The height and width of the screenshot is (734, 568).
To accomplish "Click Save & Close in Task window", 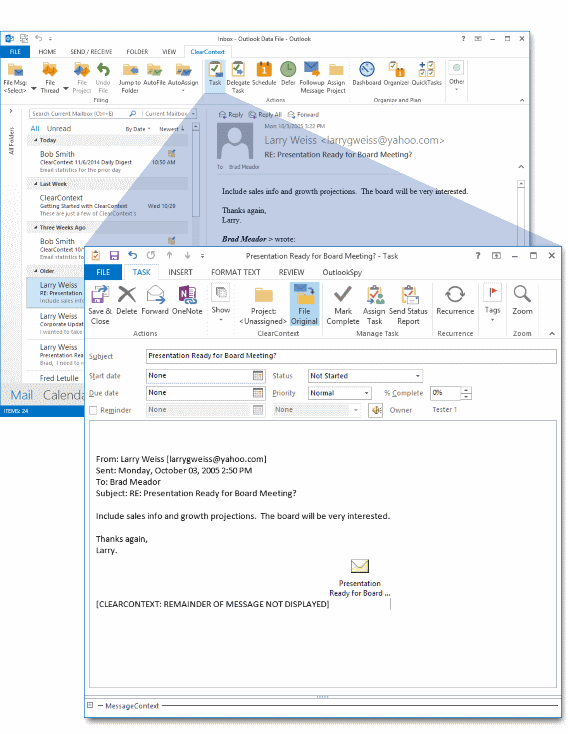I will click(x=100, y=305).
